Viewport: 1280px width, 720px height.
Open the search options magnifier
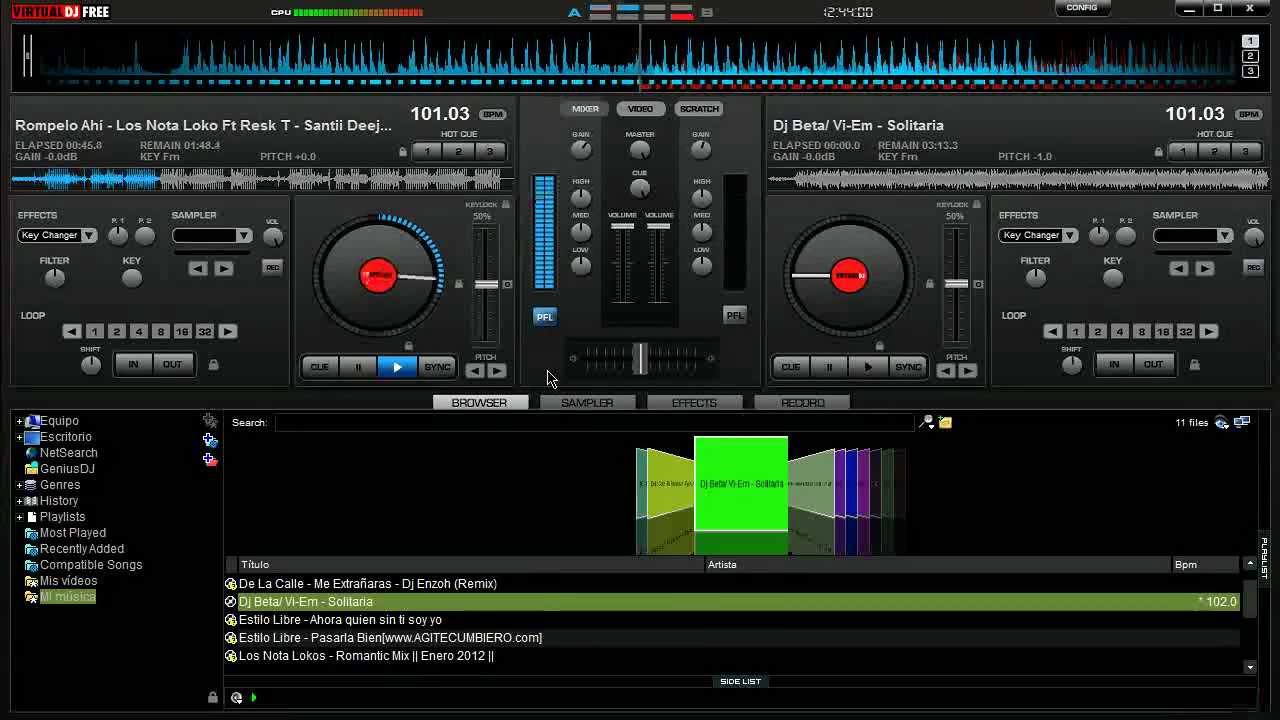[927, 423]
